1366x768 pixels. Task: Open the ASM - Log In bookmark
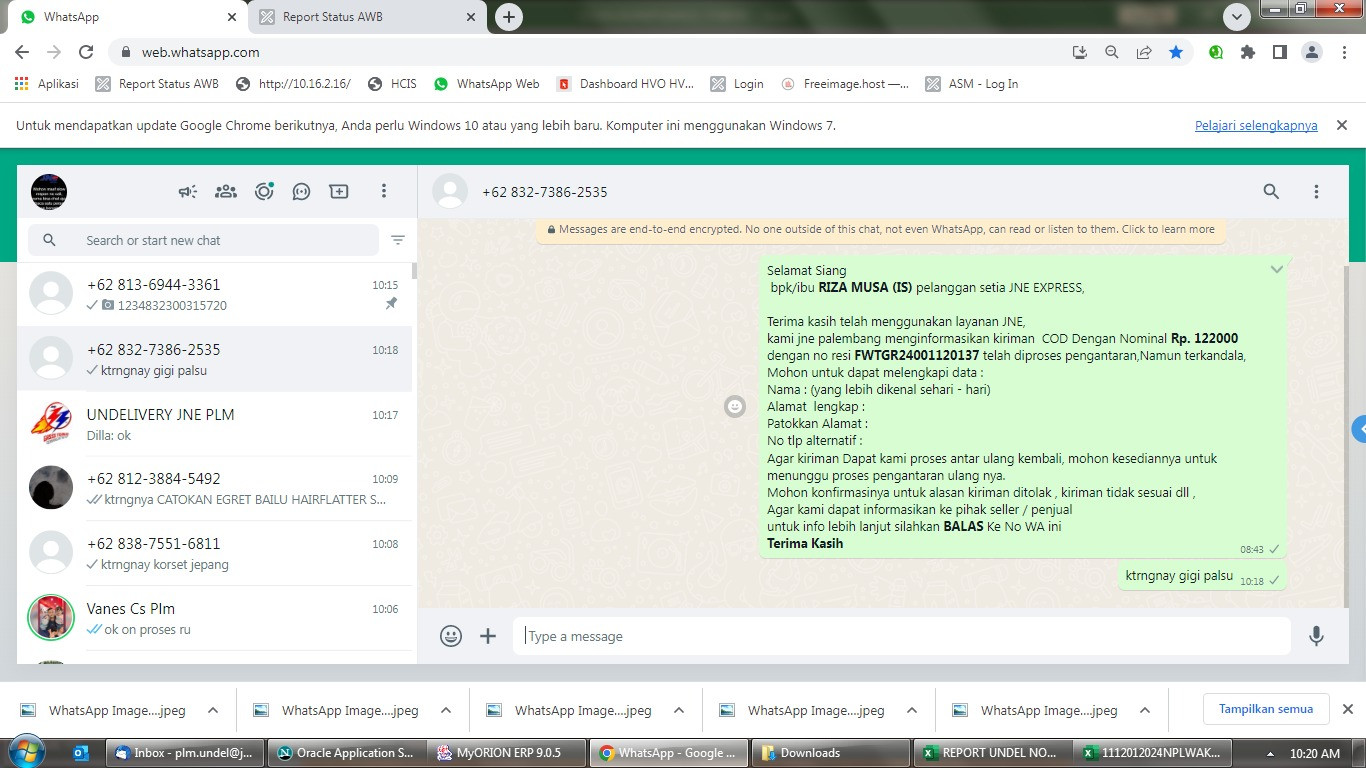[972, 84]
